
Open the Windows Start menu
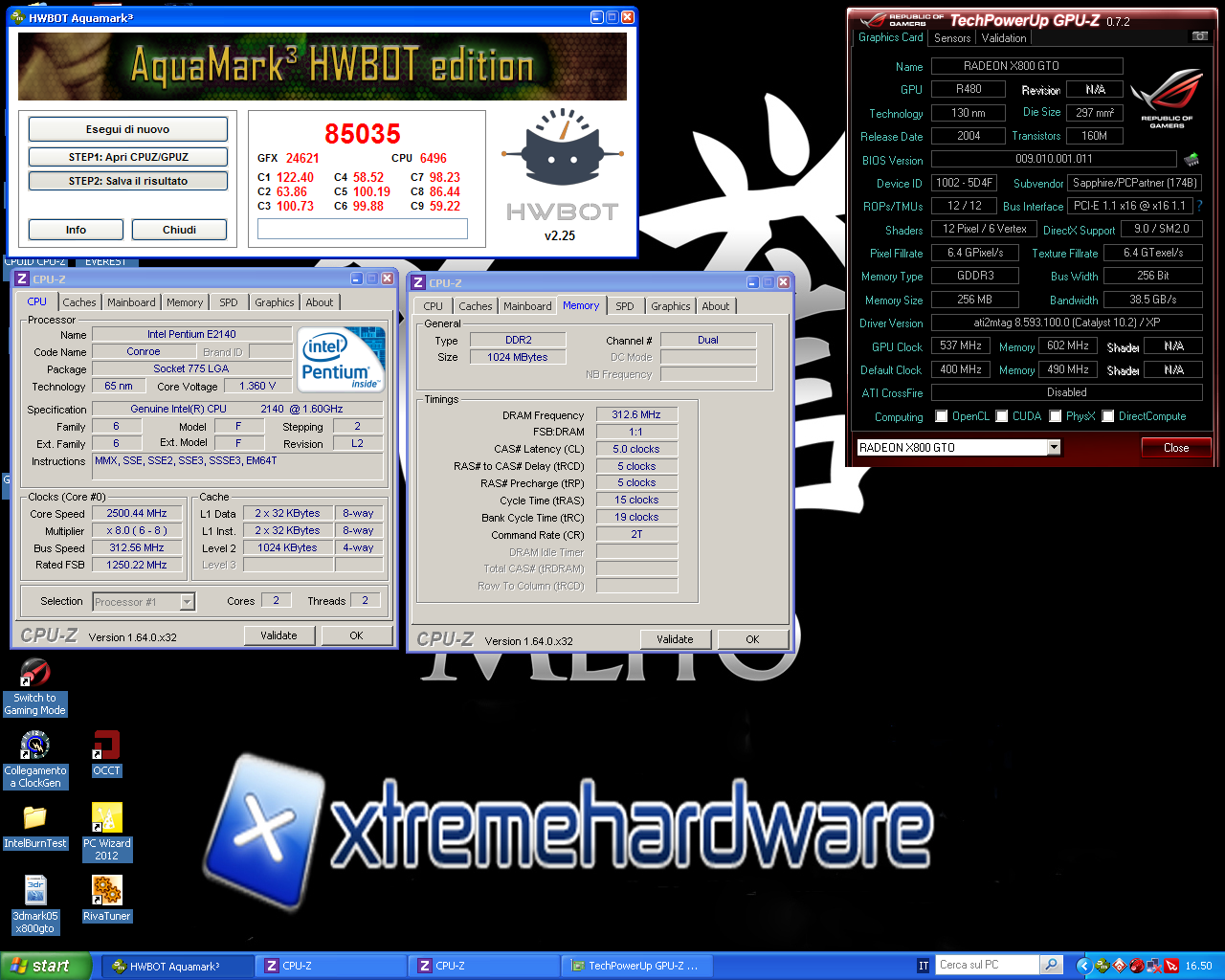click(46, 966)
